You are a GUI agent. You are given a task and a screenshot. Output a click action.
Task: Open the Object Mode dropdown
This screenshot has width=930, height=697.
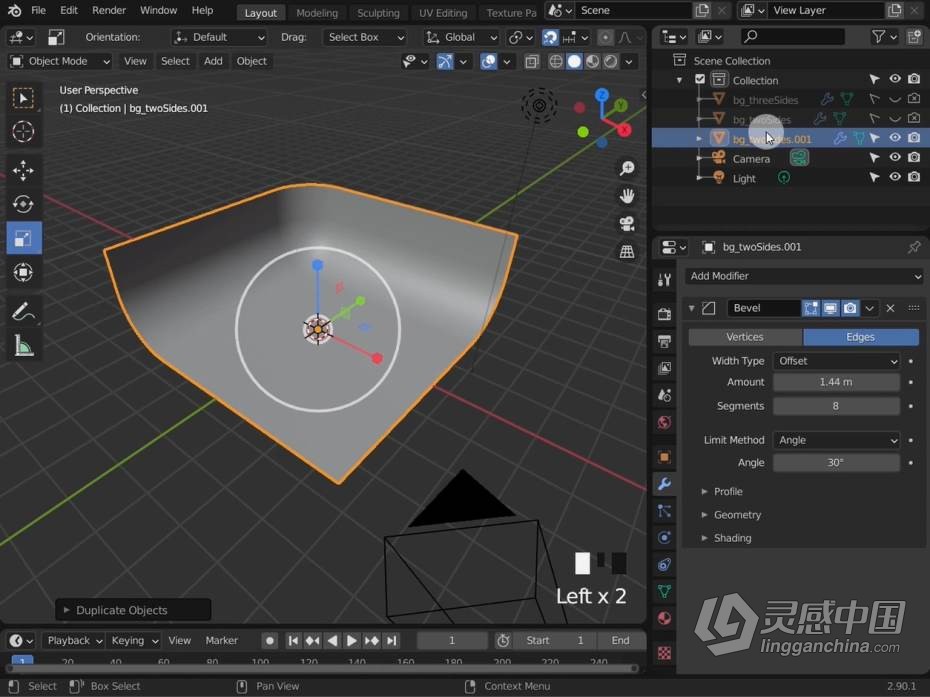[x=60, y=61]
